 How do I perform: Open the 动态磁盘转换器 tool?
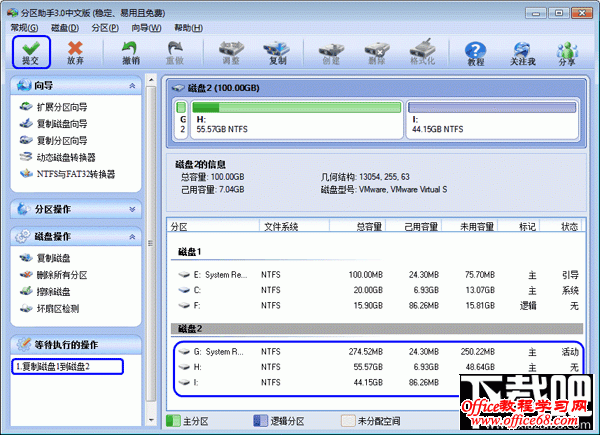[57, 157]
